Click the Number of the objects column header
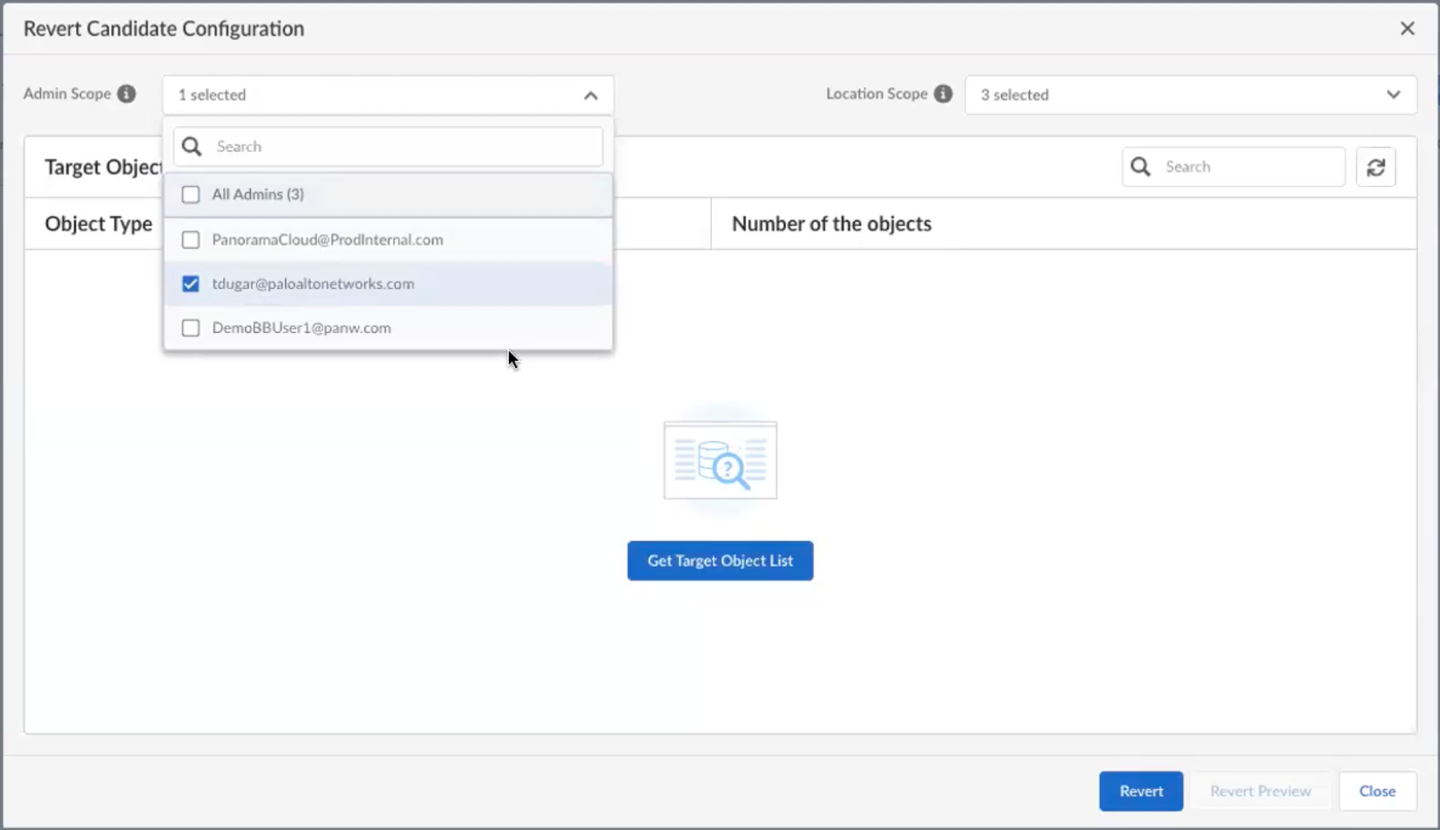Screen dimensions: 1440x830 point(832,224)
